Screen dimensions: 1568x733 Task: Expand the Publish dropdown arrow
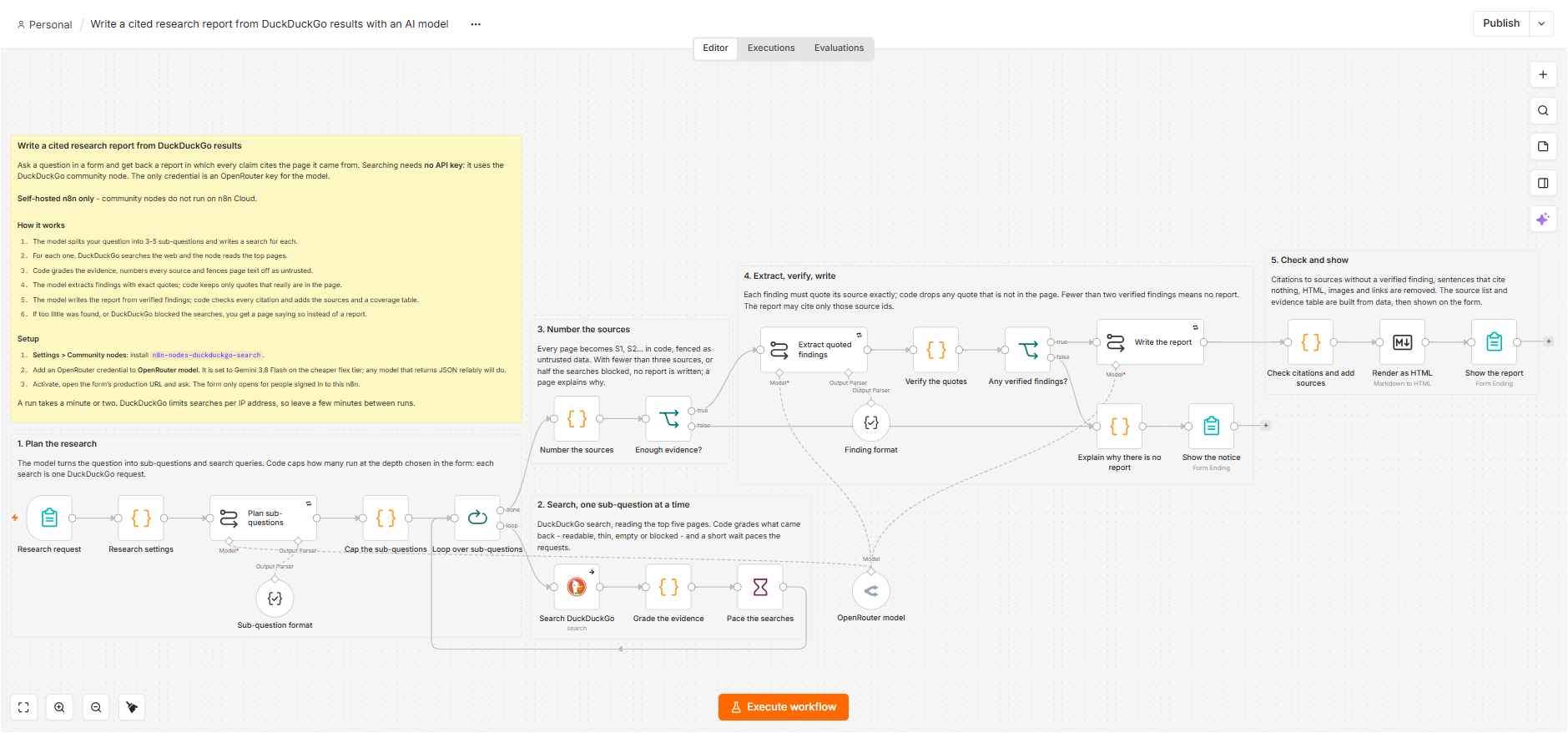1541,23
